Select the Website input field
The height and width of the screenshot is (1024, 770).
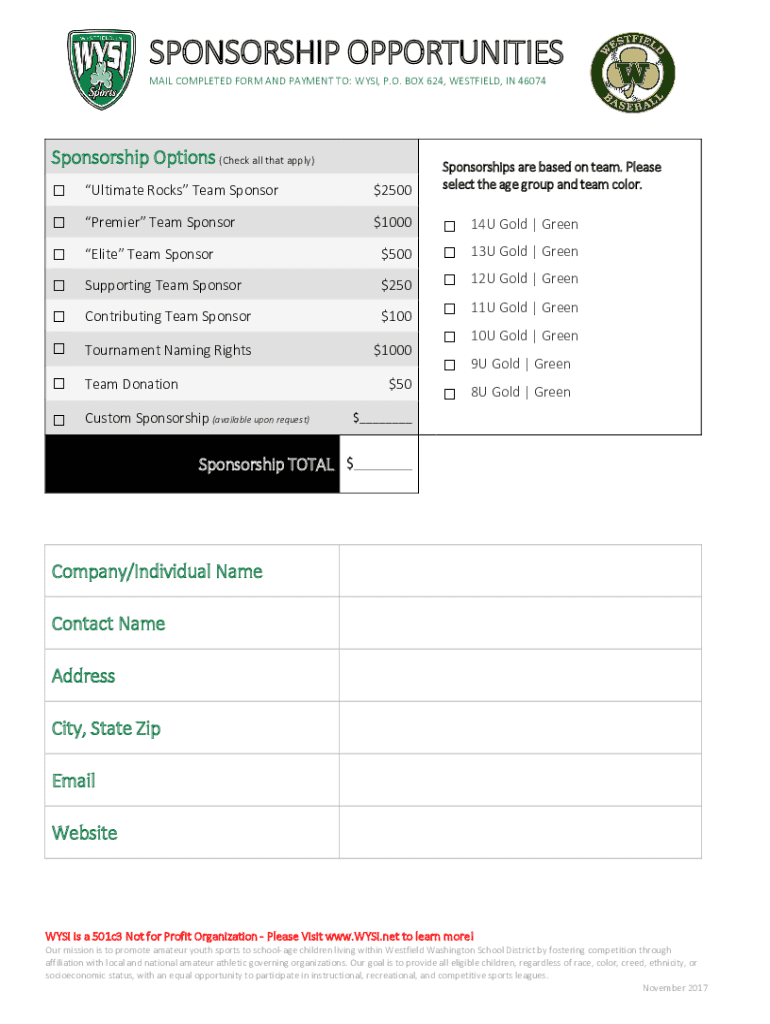[x=520, y=832]
